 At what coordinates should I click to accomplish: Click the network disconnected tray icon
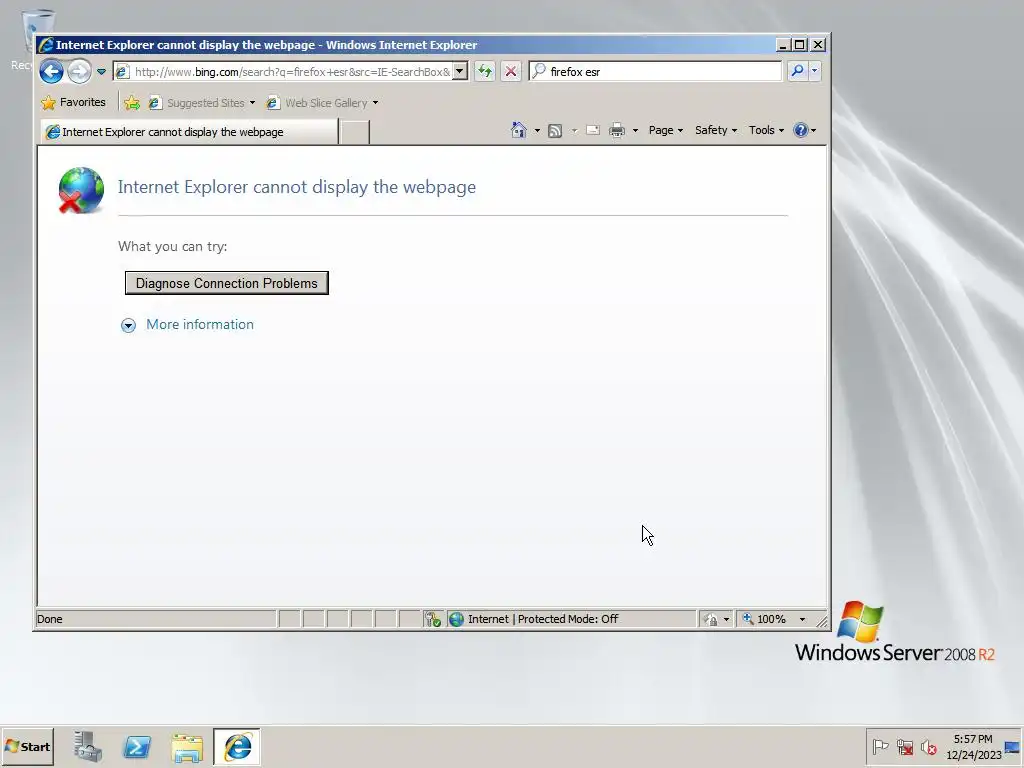[904, 746]
